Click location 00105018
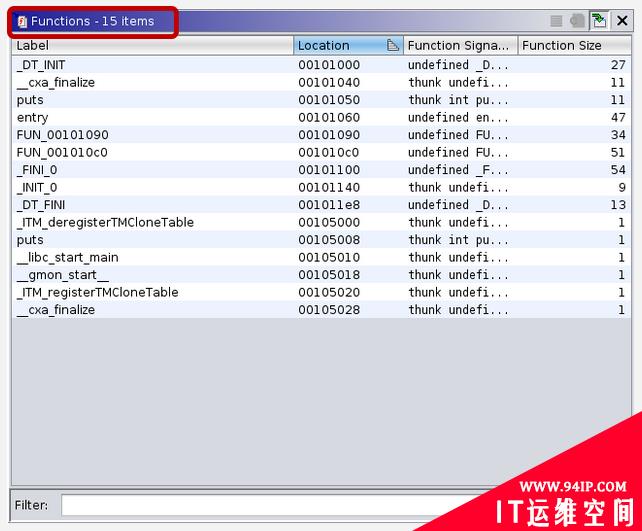Viewport: 642px width, 531px height. click(329, 275)
